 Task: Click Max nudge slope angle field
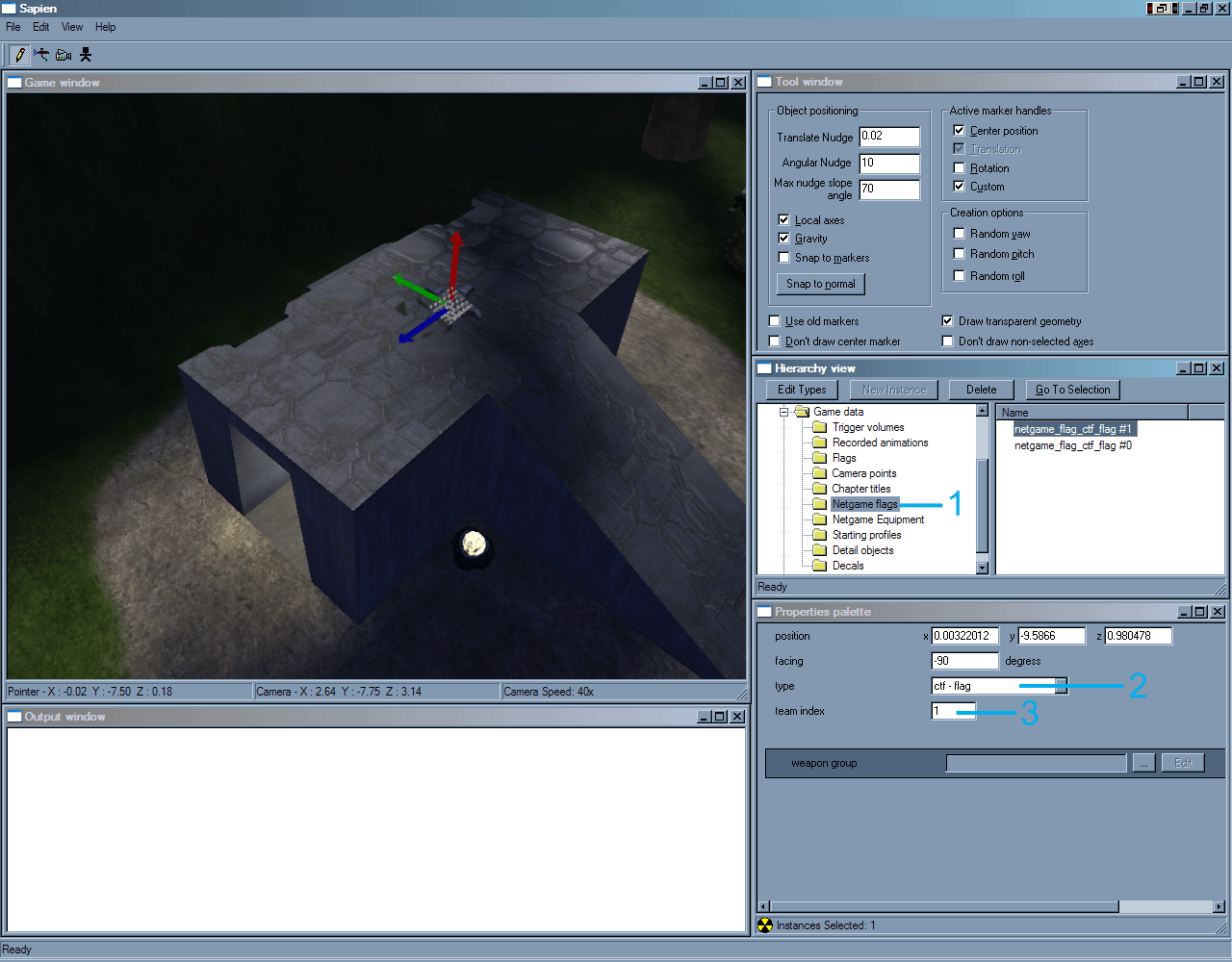tap(889, 190)
